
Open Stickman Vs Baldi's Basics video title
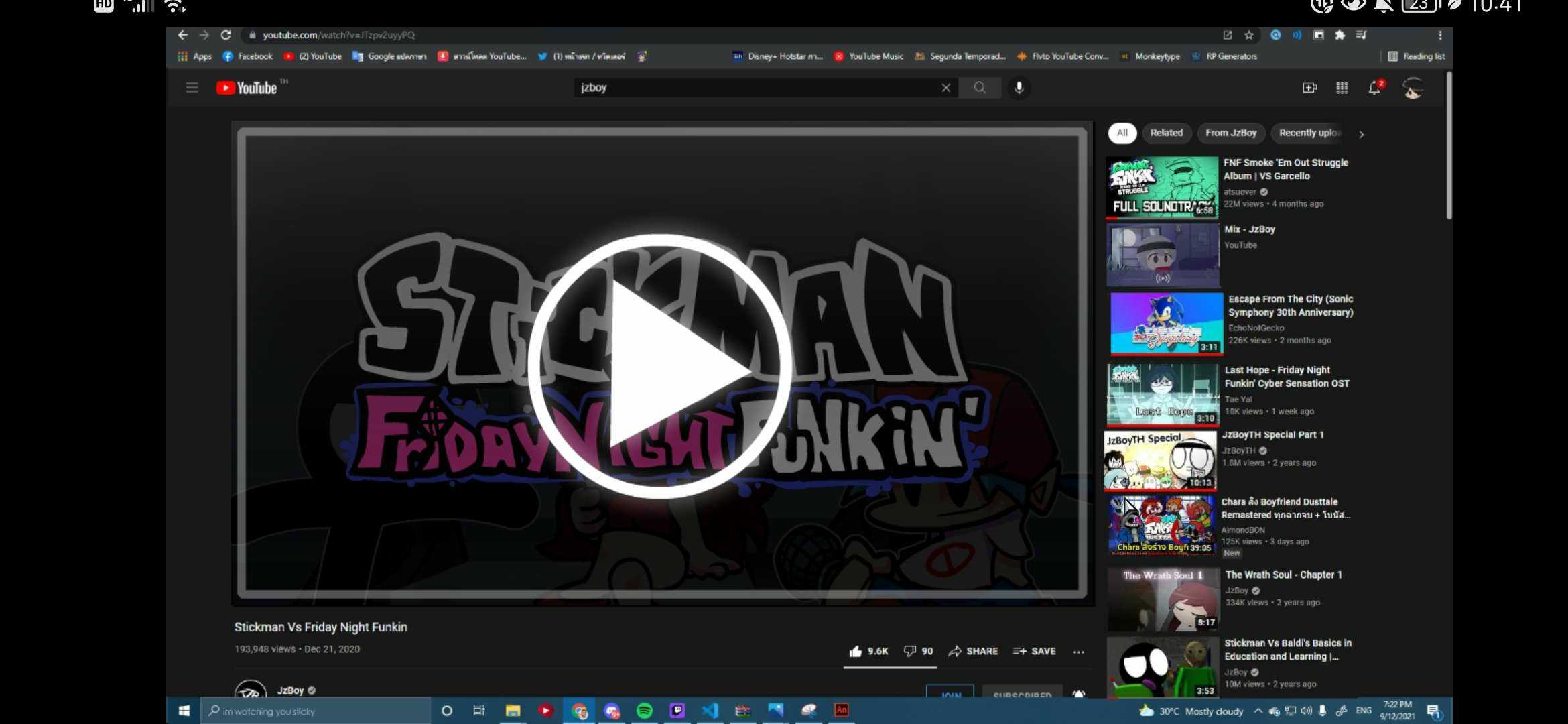(1288, 650)
